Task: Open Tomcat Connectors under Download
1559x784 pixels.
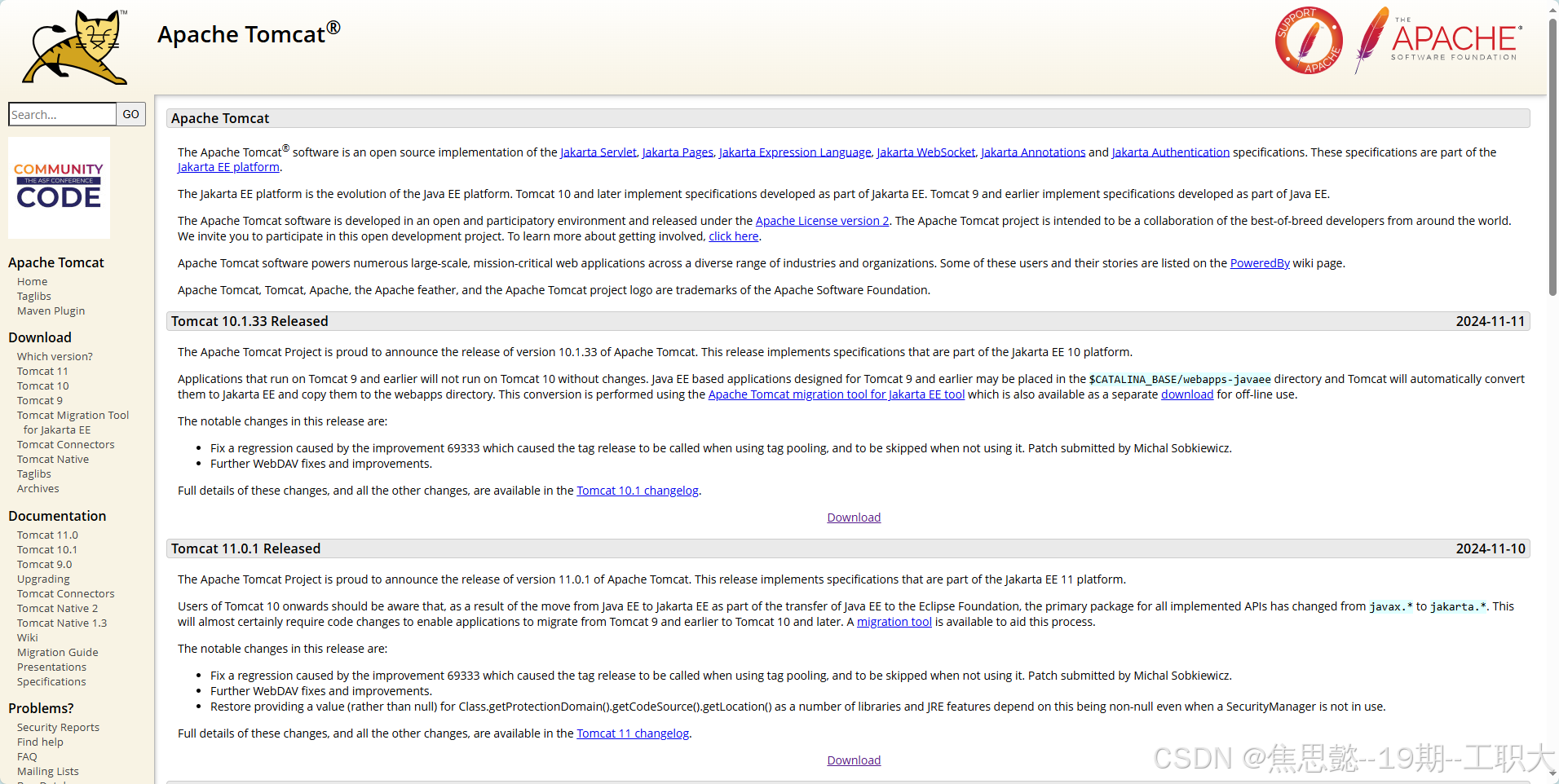Action: (x=65, y=444)
